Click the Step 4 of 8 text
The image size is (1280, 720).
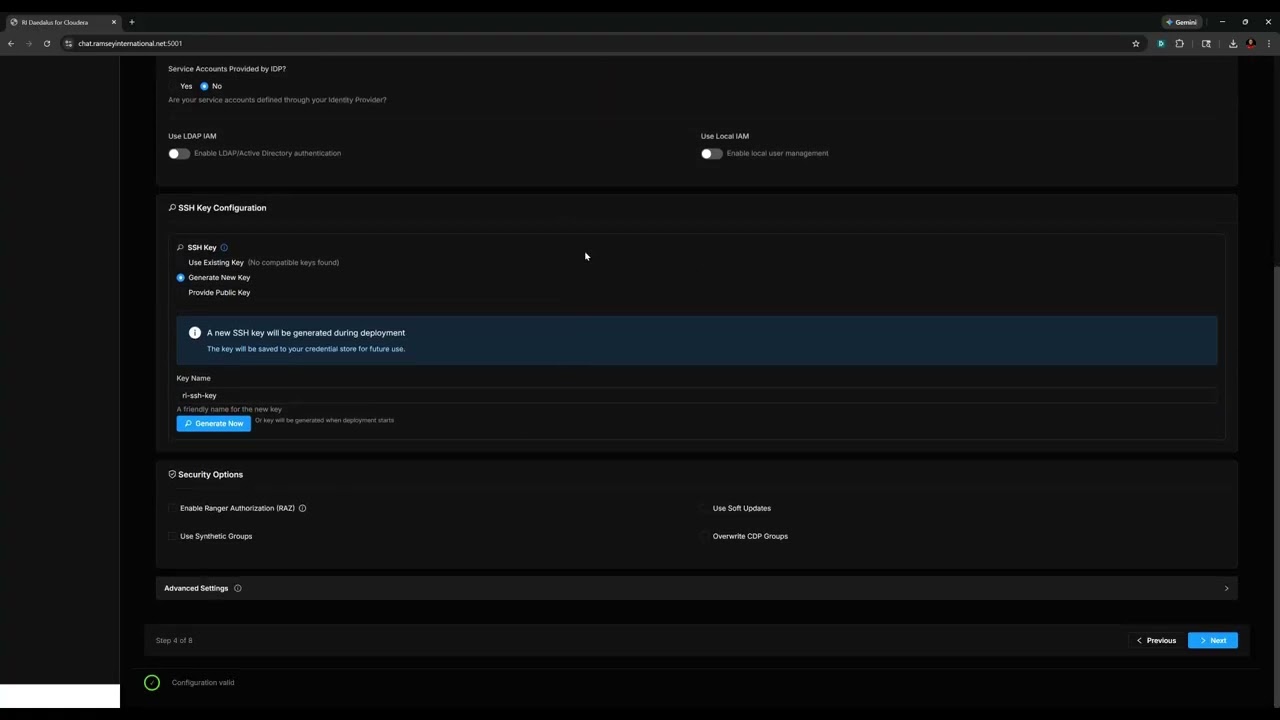pyautogui.click(x=174, y=640)
